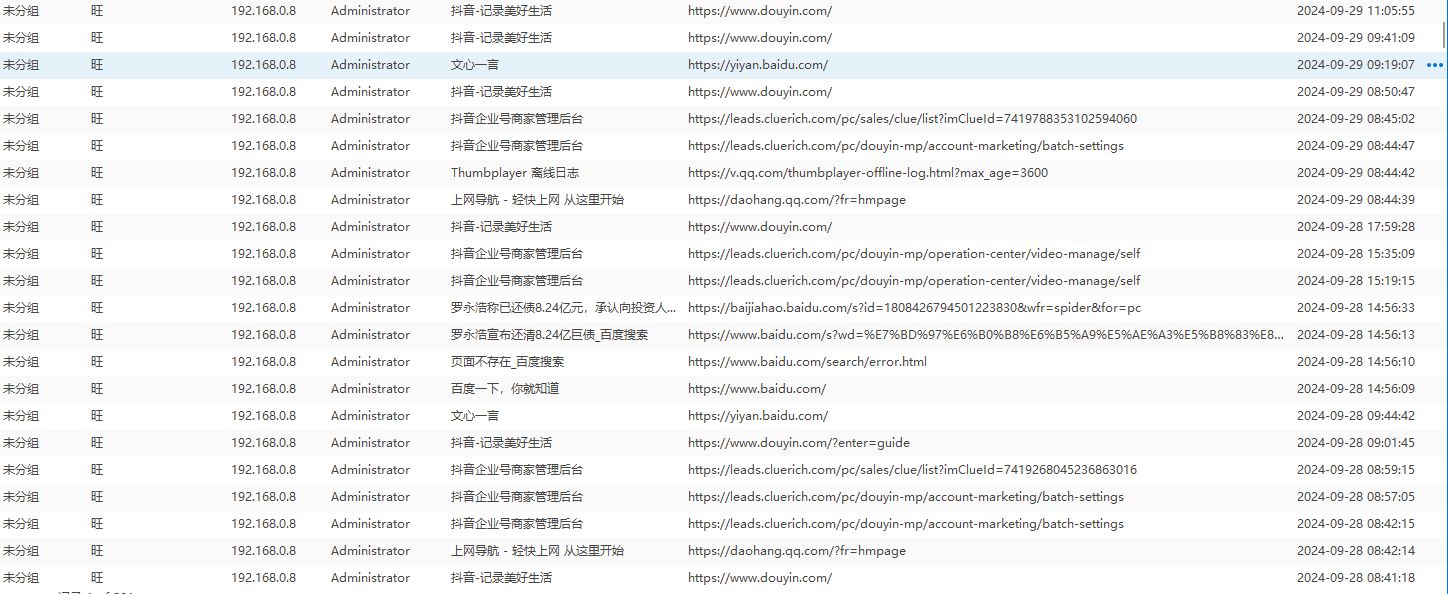
Task: Click IP 192.168.0.8 in the 14:56:09 row
Action: pos(263,389)
